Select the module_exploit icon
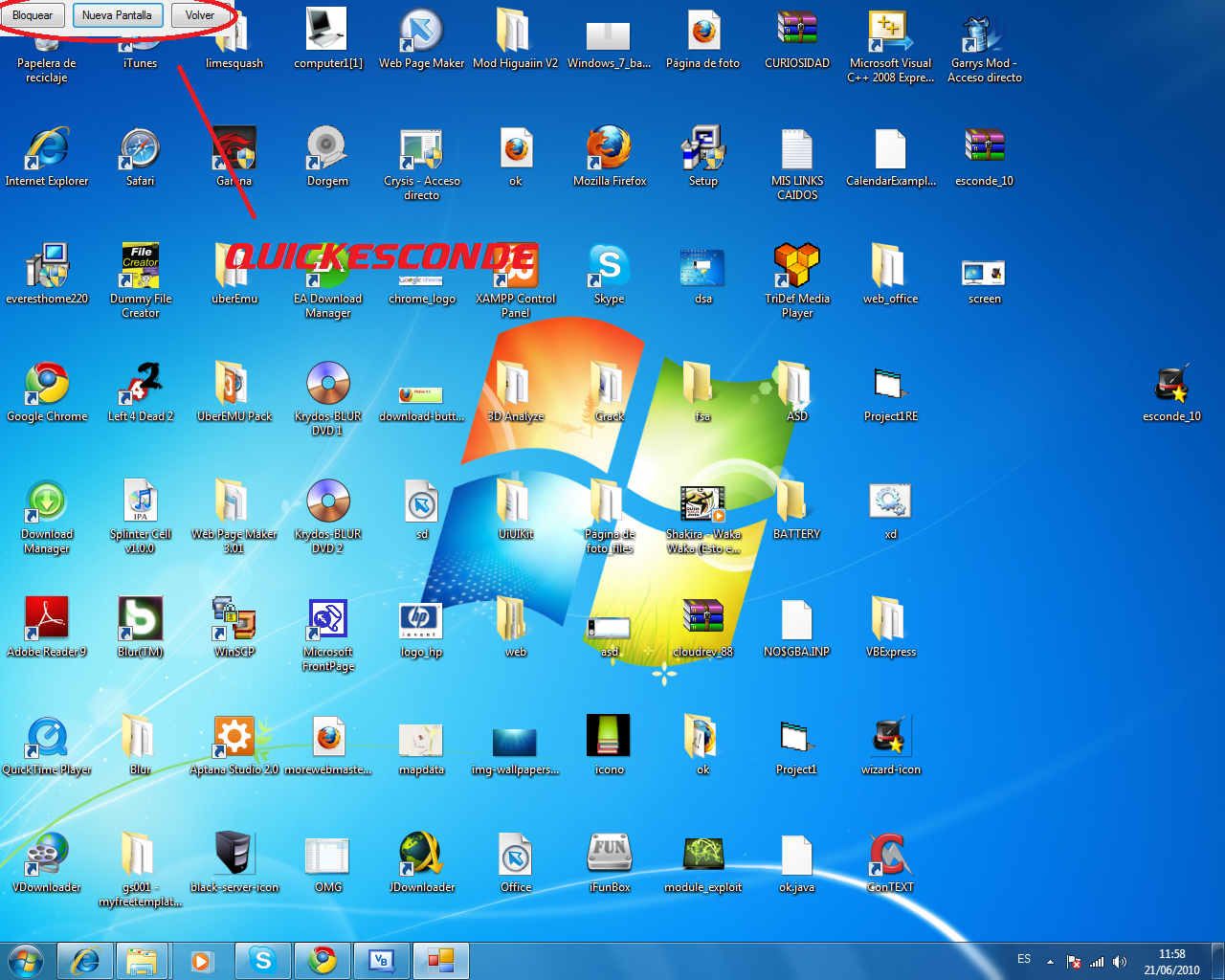The width and height of the screenshot is (1225, 980). [x=703, y=864]
